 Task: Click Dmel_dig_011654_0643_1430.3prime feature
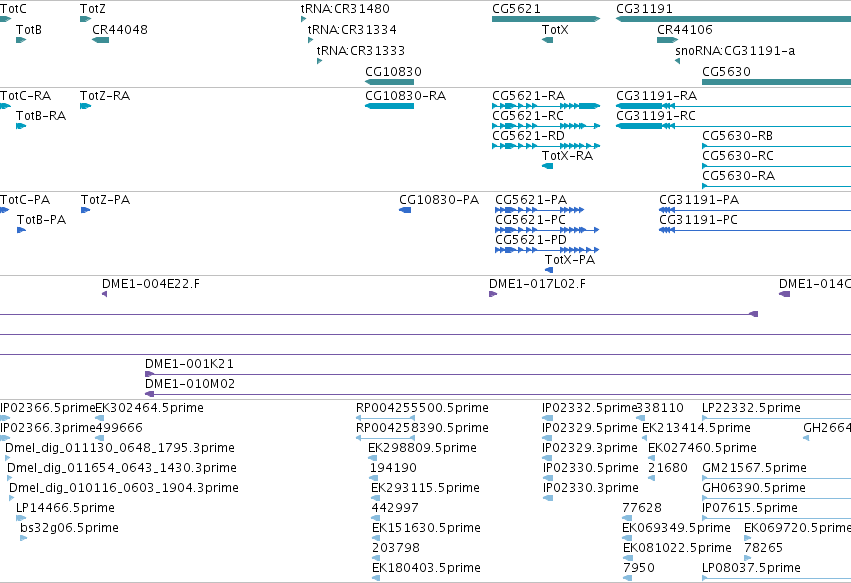pos(122,468)
